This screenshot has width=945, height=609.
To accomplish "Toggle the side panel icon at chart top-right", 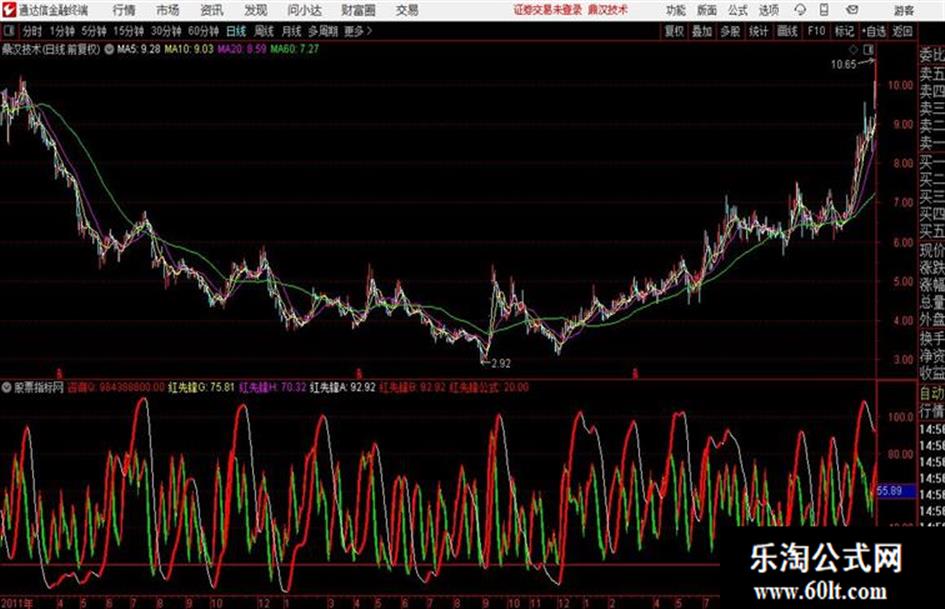I will [868, 50].
